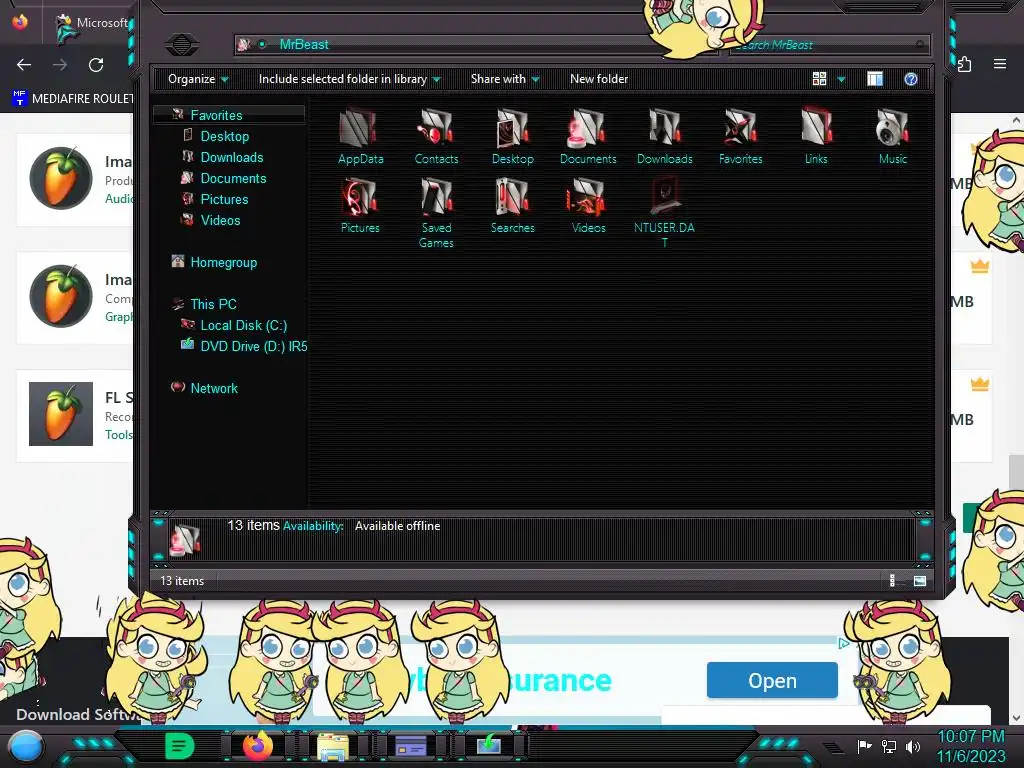The image size is (1024, 768).
Task: Open view options dropdown arrow
Action: 841,79
